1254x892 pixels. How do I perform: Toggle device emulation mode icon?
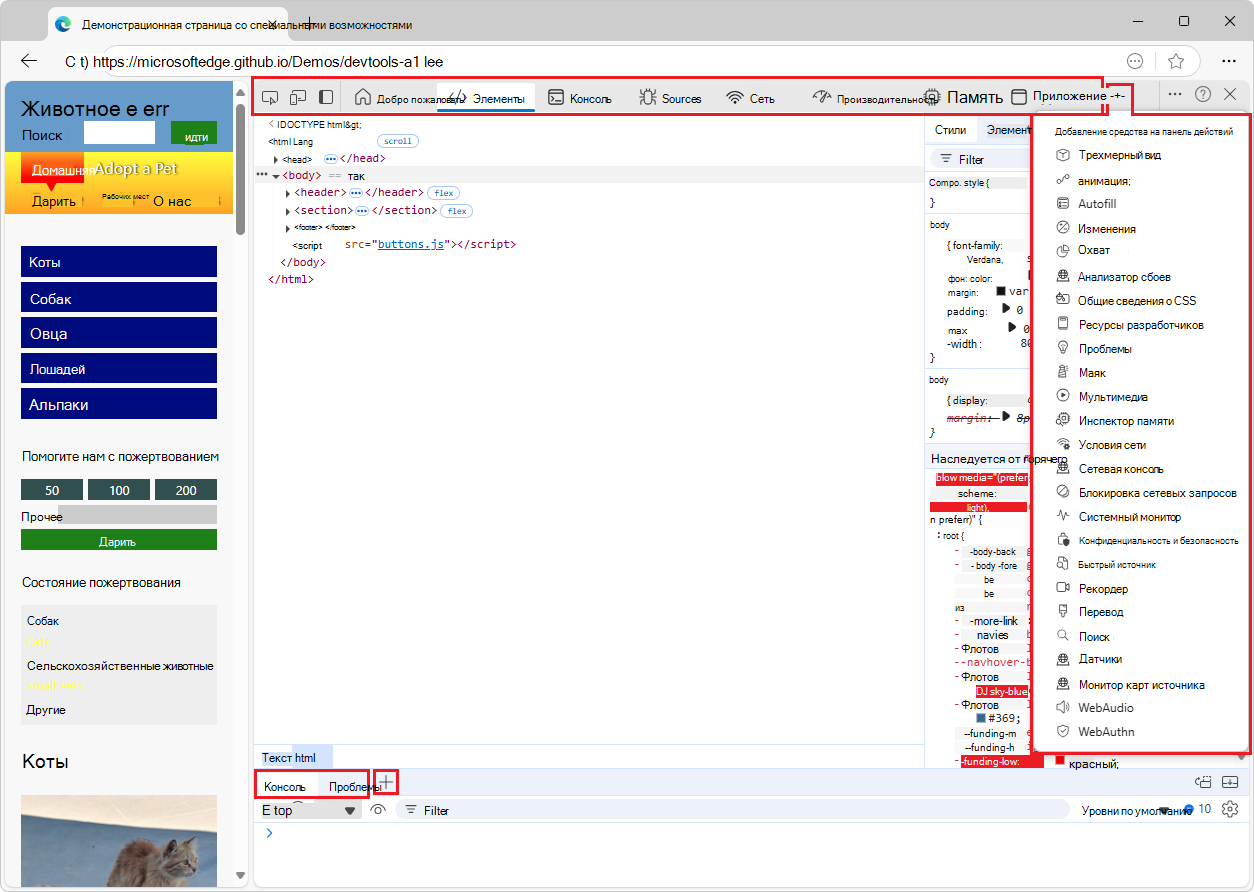pyautogui.click(x=298, y=97)
